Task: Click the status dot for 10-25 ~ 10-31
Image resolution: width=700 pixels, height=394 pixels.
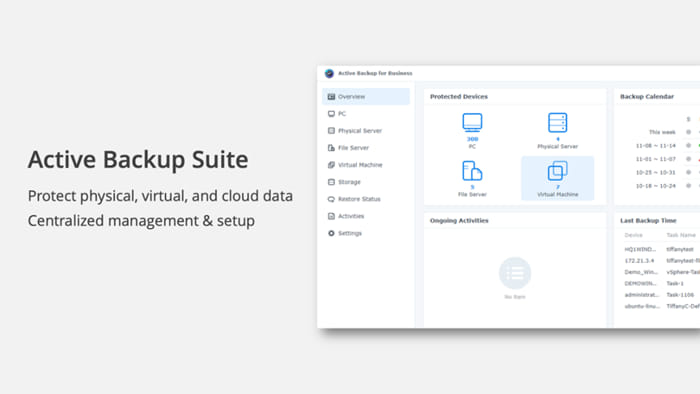Action: (x=688, y=172)
